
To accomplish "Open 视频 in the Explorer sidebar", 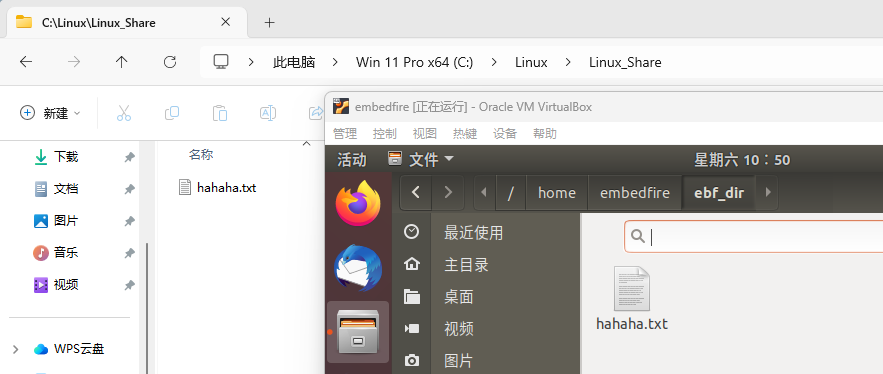I will tap(66, 285).
